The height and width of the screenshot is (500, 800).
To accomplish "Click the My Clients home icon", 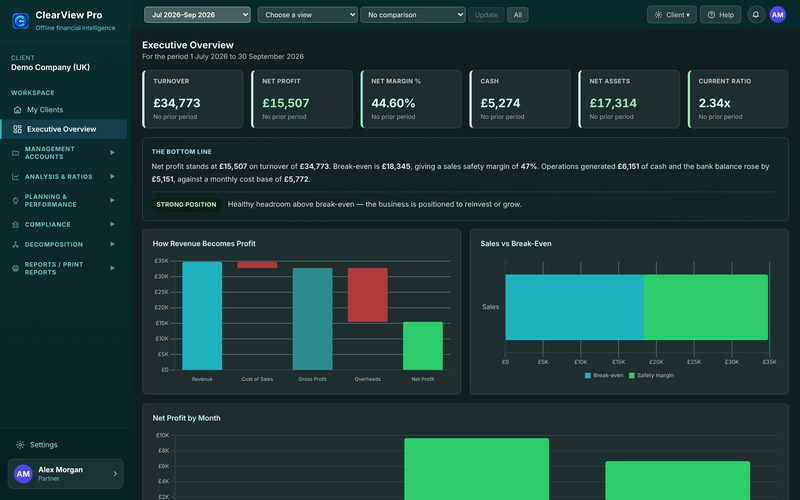I will (x=17, y=110).
